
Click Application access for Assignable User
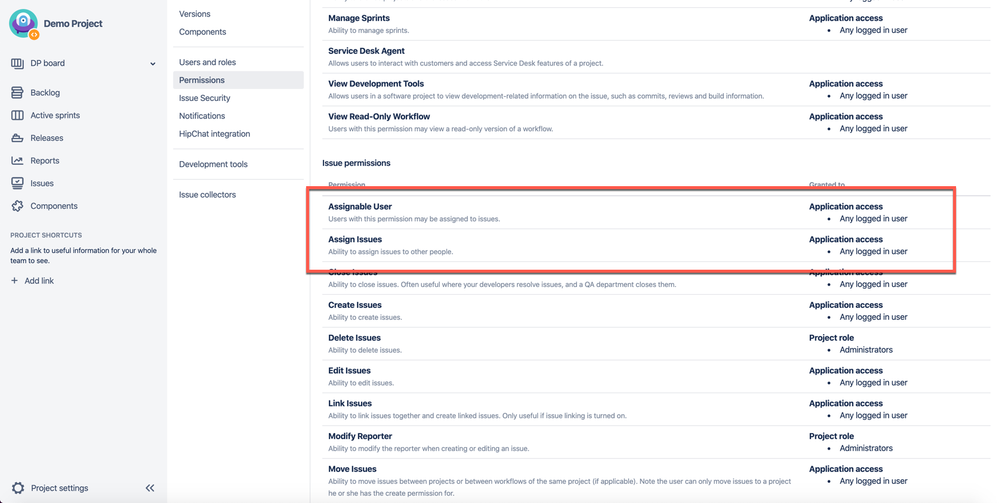point(845,207)
